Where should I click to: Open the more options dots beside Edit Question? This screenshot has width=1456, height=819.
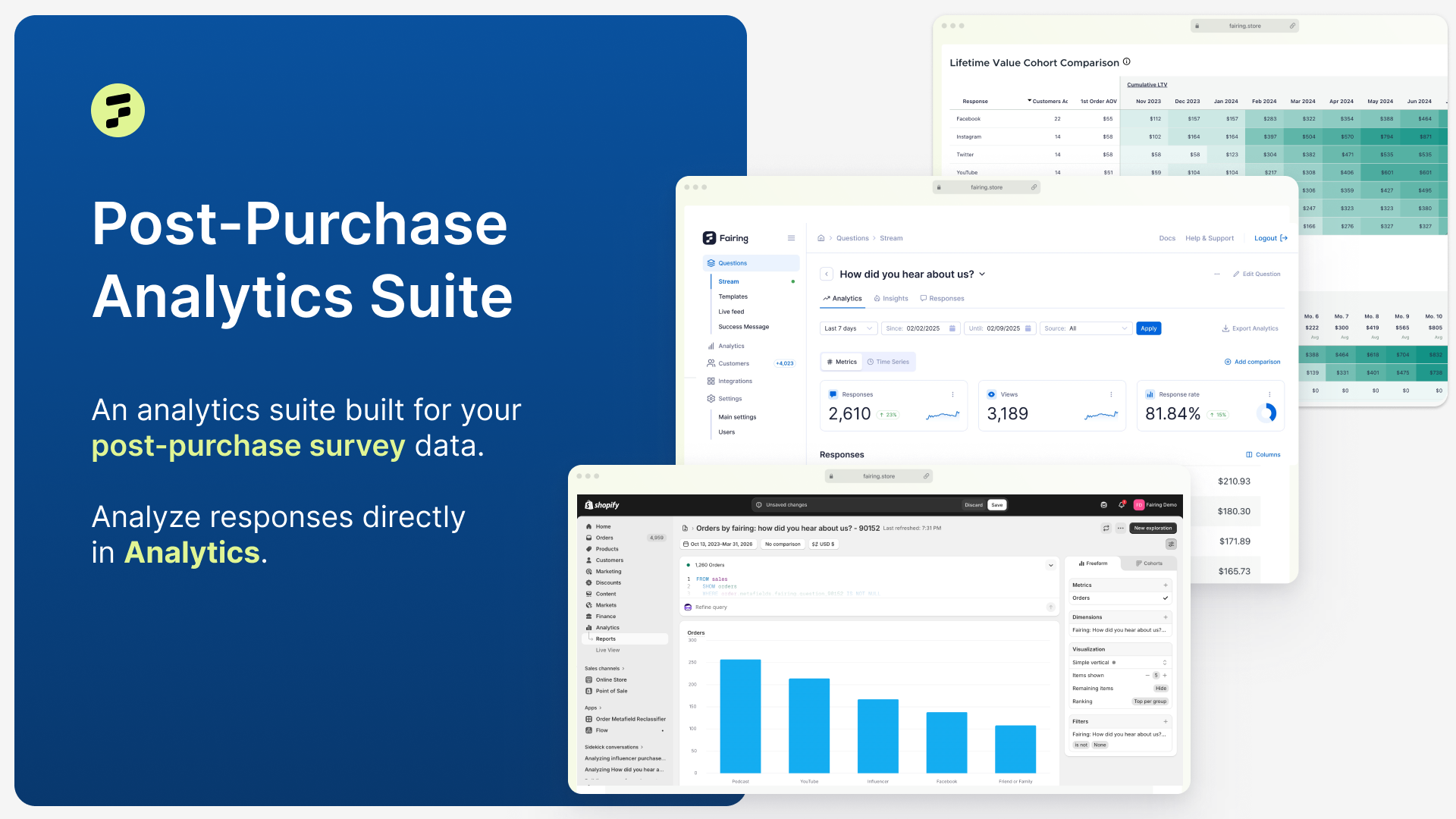click(1216, 274)
